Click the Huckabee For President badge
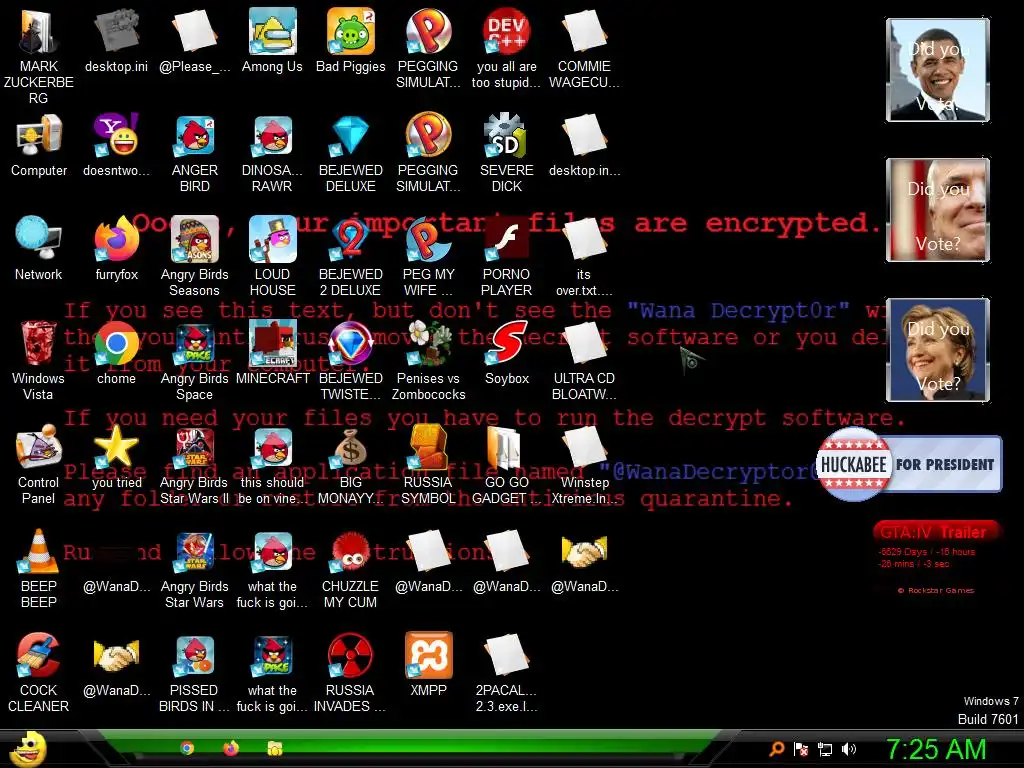Viewport: 1024px width, 768px height. coord(908,464)
